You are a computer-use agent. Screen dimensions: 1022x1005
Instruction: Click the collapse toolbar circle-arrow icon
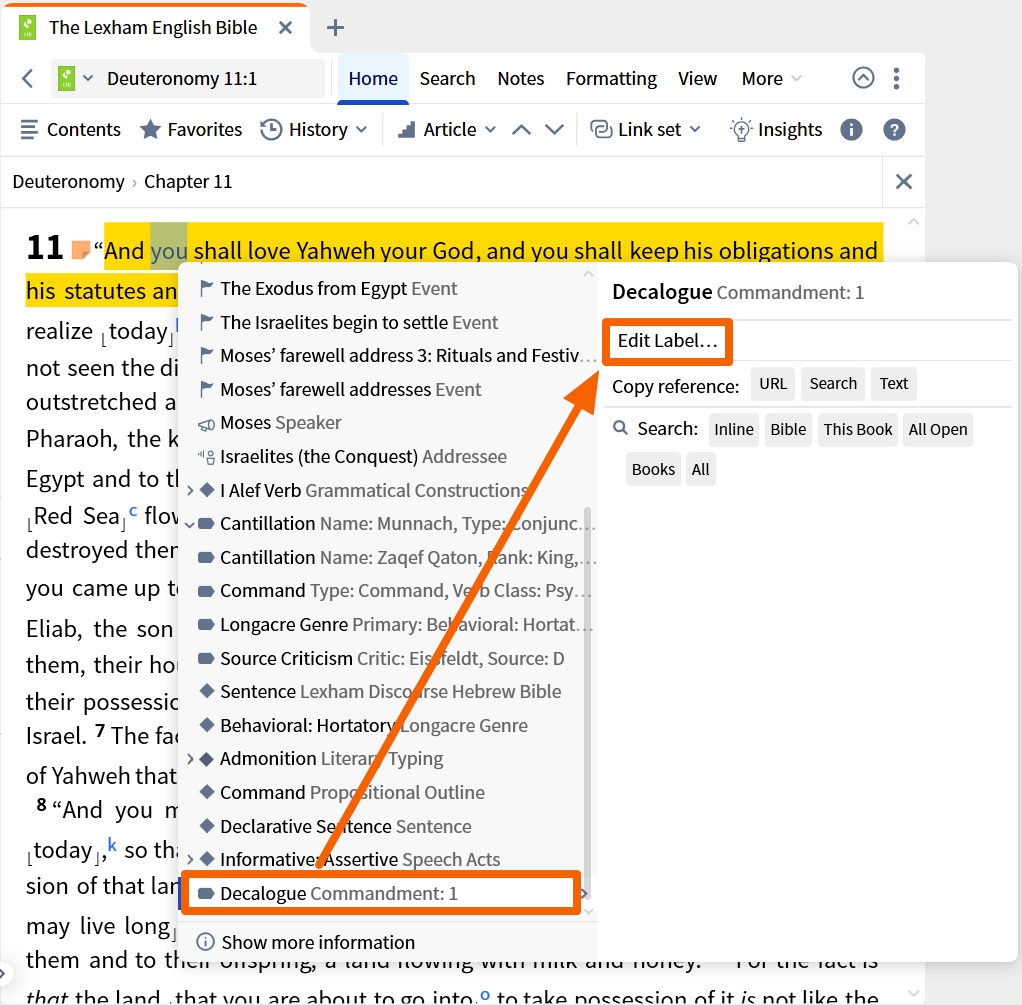tap(863, 78)
